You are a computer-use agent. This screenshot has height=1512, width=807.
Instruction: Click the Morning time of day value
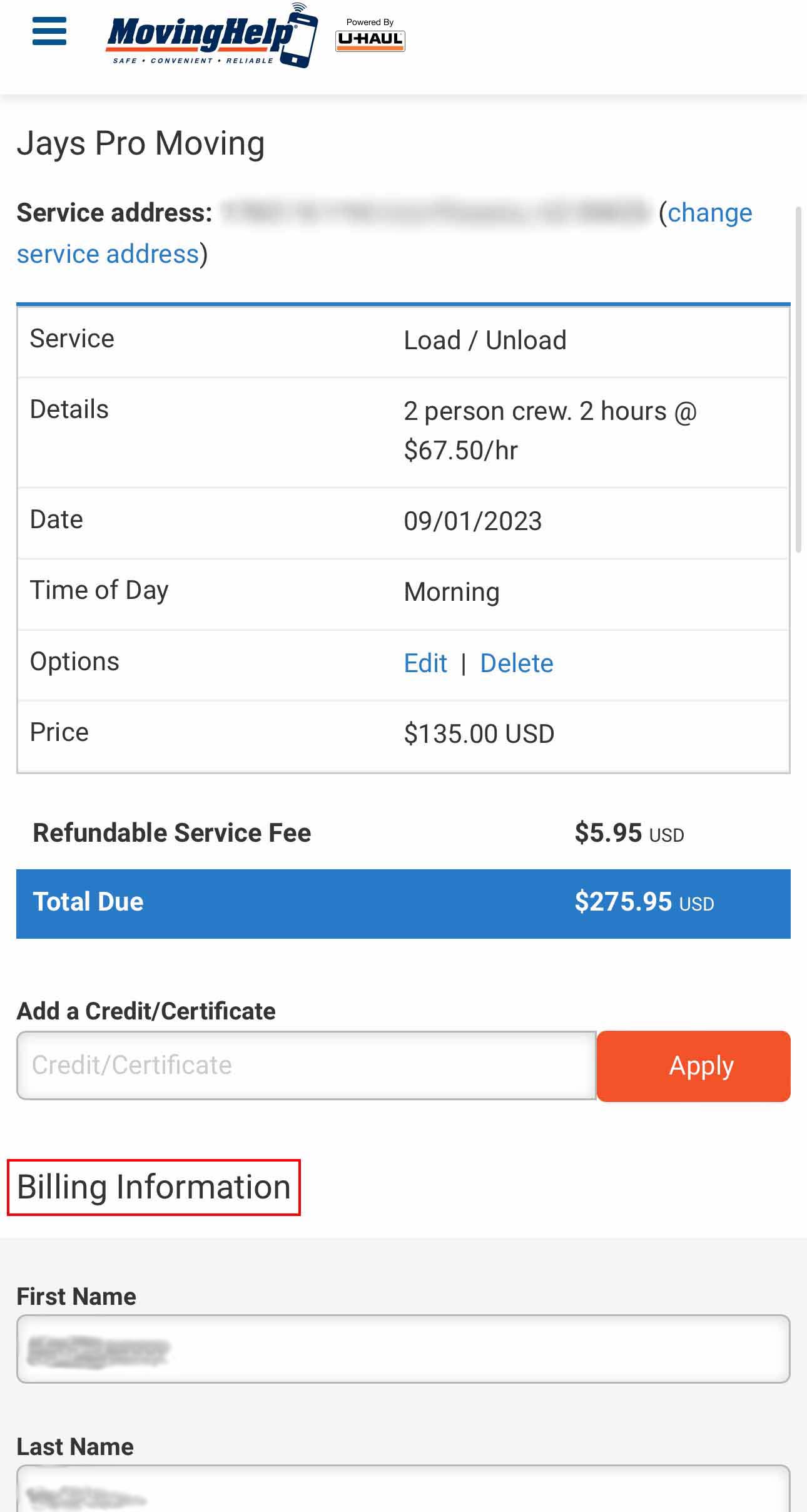point(452,592)
